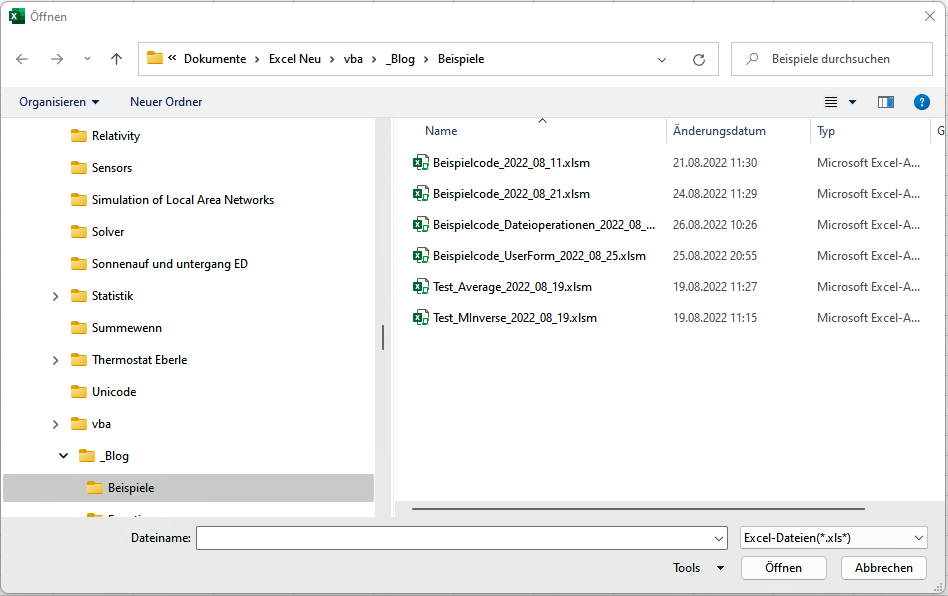
Task: Select the Beispiele folder in the tree
Action: [x=189, y=488]
